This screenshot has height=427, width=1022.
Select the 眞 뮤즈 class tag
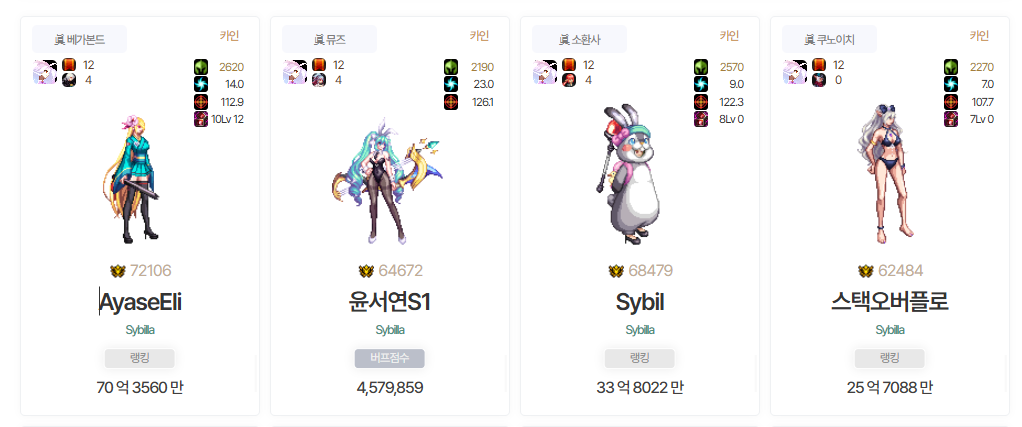329,39
